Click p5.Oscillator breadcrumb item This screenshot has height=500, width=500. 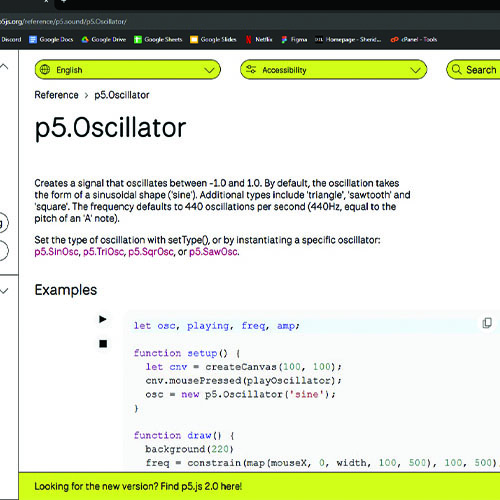[x=122, y=95]
